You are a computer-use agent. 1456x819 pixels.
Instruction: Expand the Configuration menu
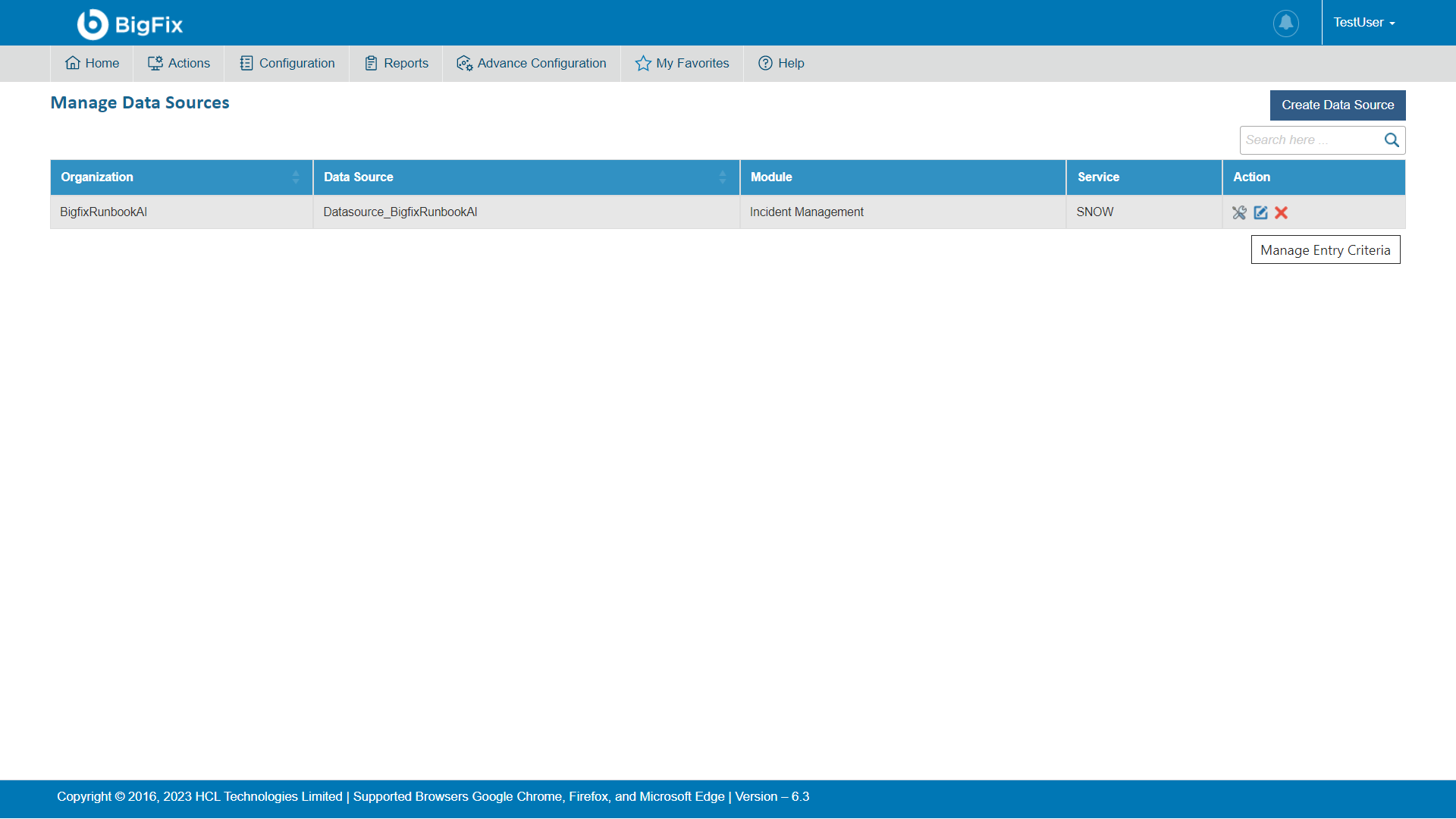[287, 64]
